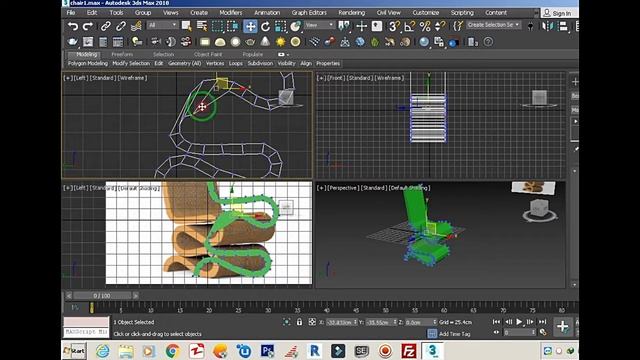Switch to the Object Paint ribbon tab
Image resolution: width=640 pixels, height=360 pixels.
pyautogui.click(x=208, y=54)
